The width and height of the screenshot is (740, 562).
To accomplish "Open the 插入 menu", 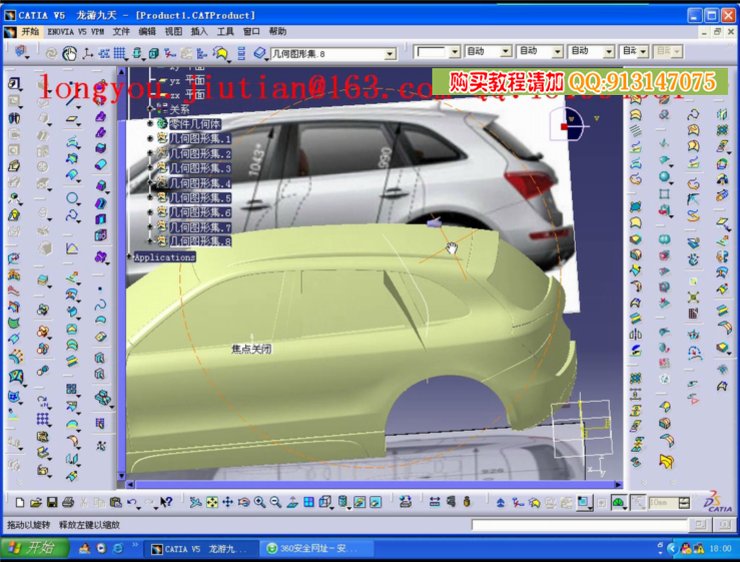I will [199, 31].
